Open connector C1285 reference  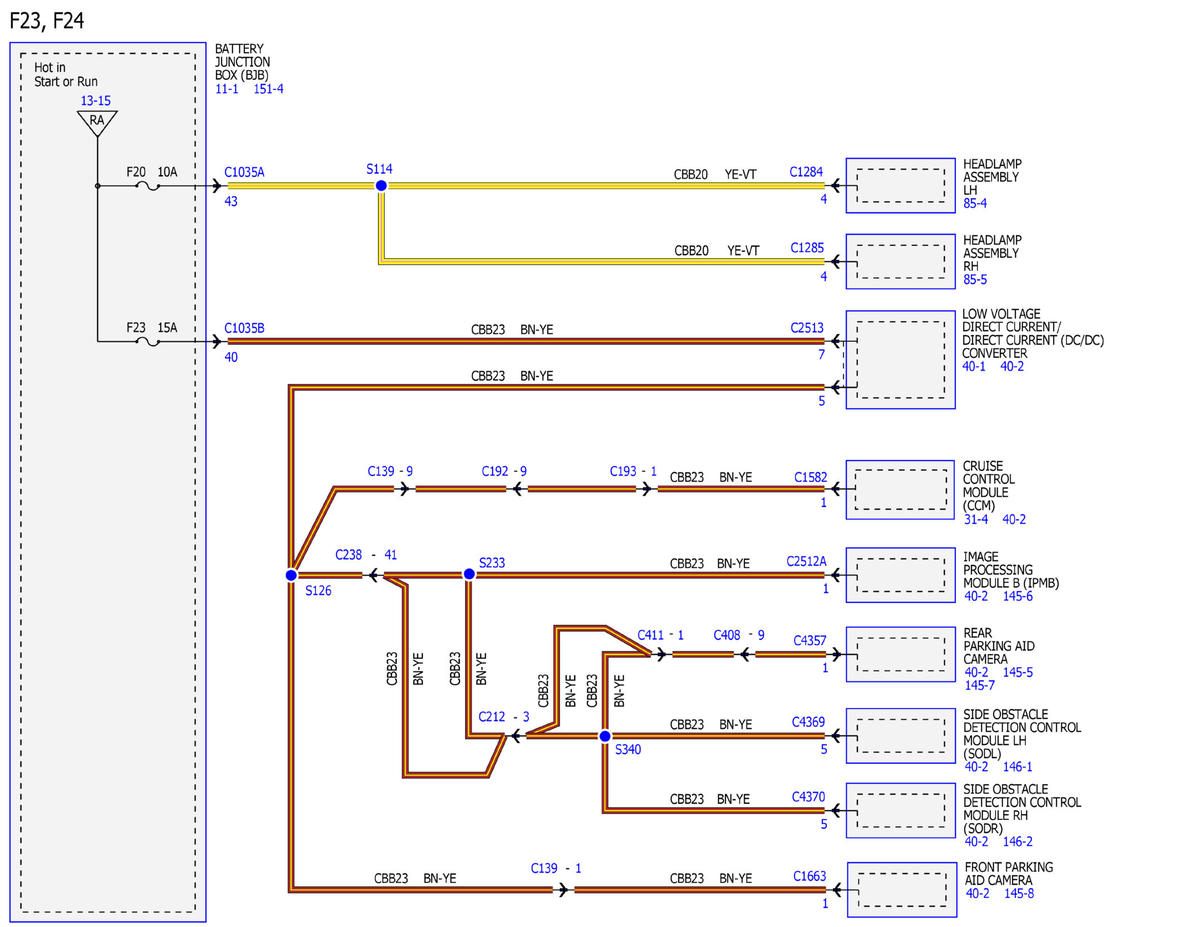click(807, 248)
